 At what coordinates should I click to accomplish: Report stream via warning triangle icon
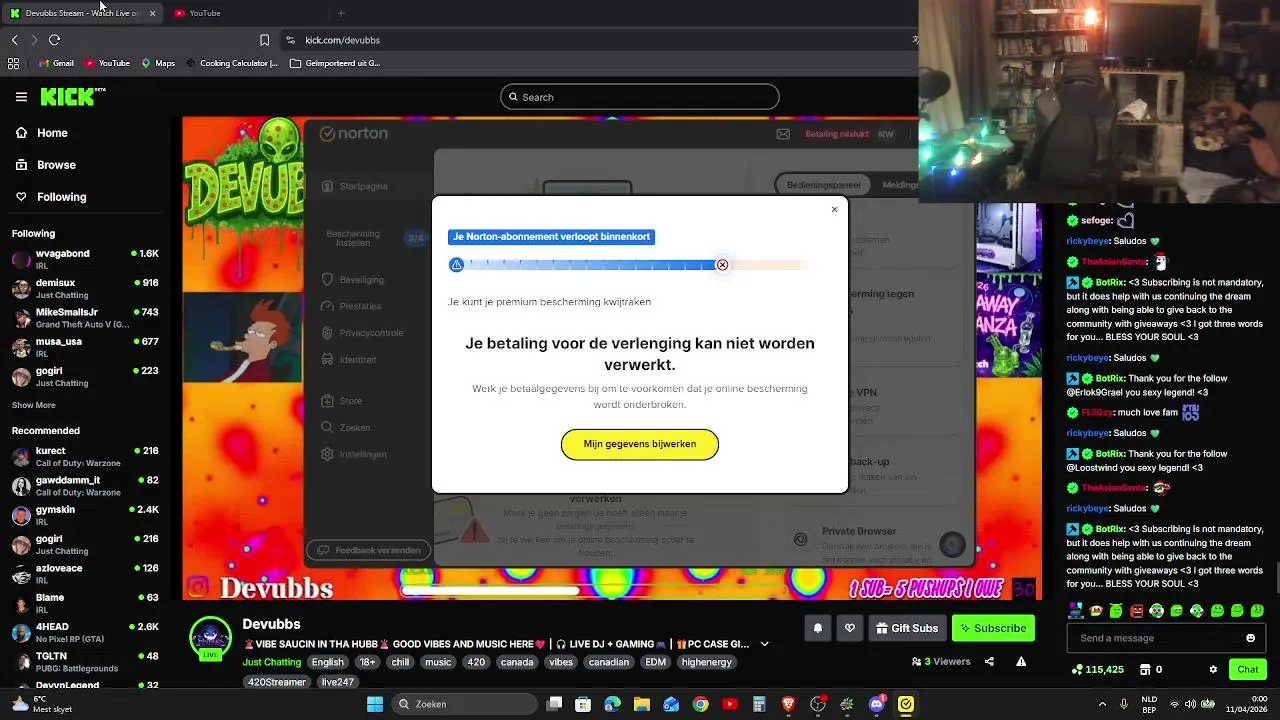1021,661
